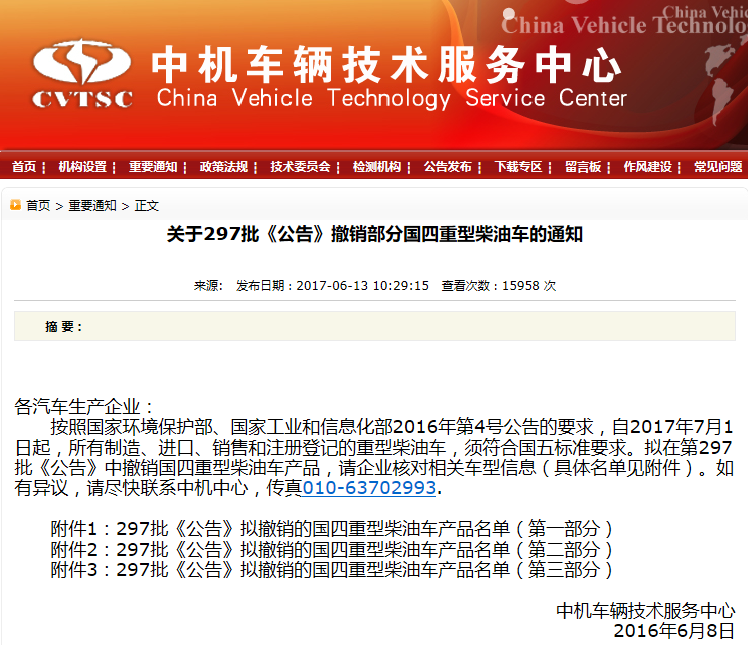Screen dimensions: 748x645
Task: Open the 机构设置 menu item
Action: point(83,166)
